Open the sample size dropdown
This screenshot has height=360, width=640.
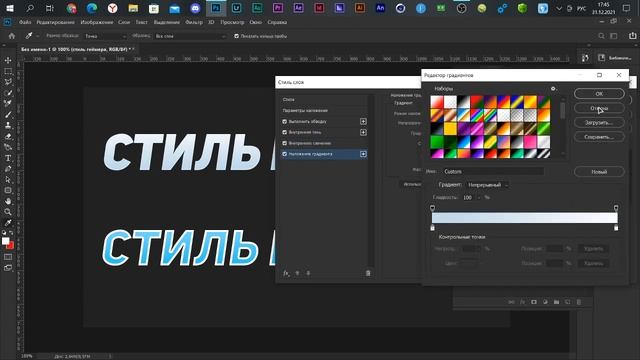(x=105, y=36)
